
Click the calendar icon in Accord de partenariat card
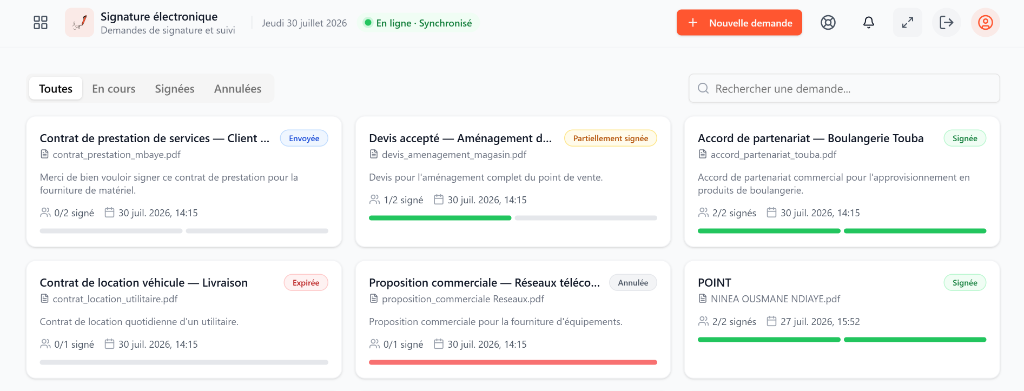coord(771,213)
